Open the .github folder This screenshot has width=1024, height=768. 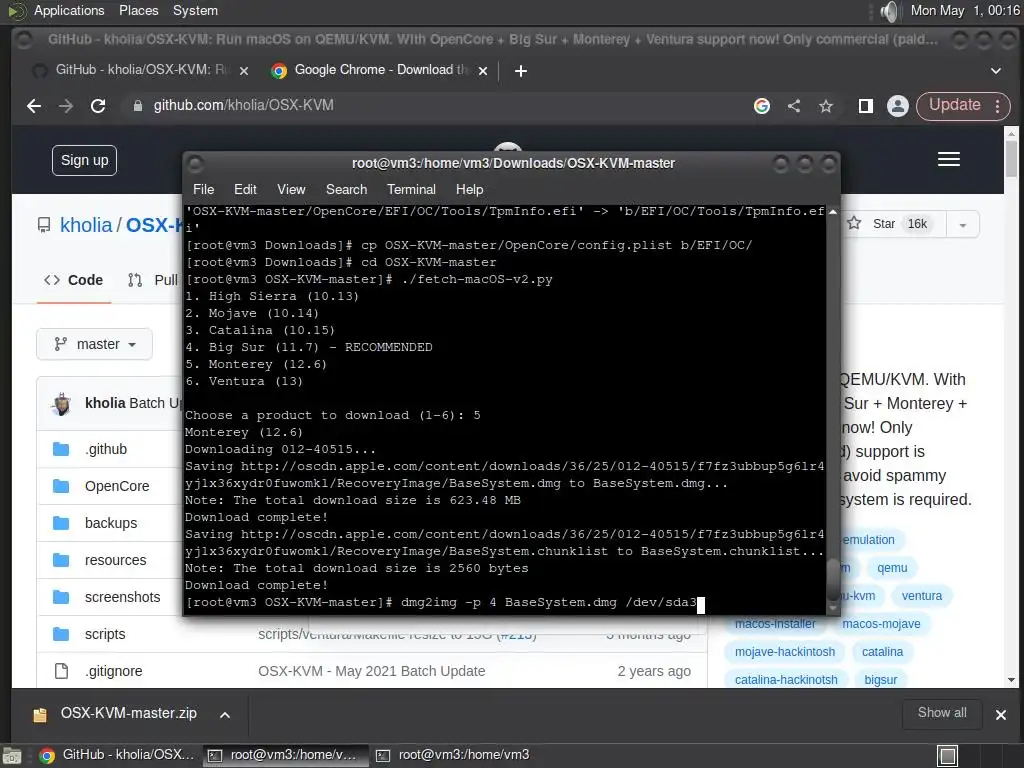coord(106,449)
